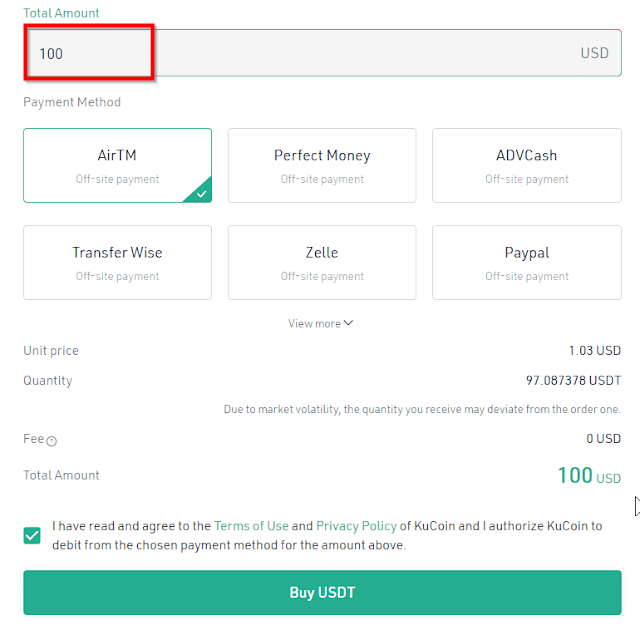
Task: Click the USD currency label in amount field
Action: click(x=594, y=53)
